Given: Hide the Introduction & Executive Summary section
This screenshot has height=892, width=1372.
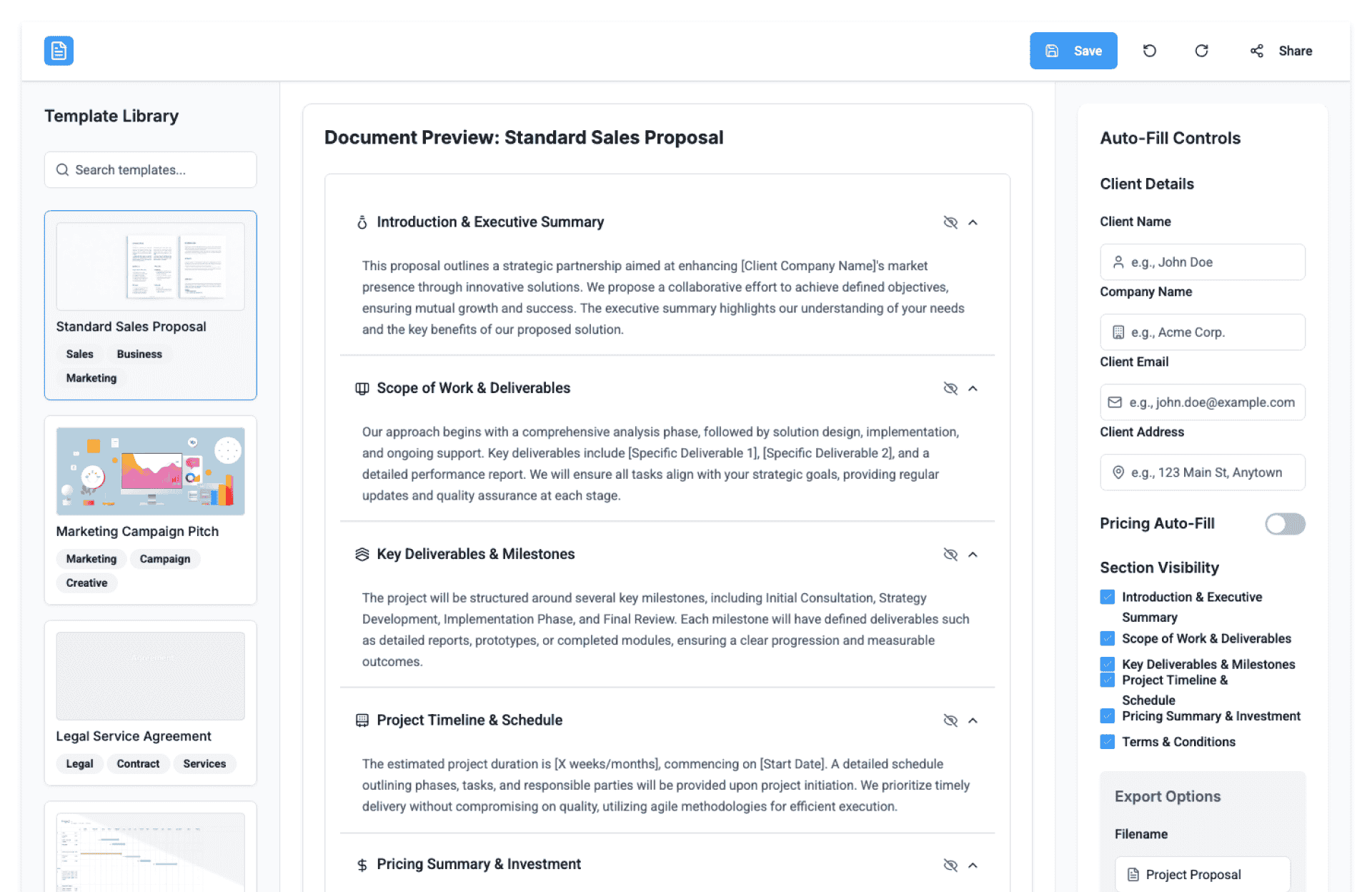Looking at the screenshot, I should [x=950, y=222].
